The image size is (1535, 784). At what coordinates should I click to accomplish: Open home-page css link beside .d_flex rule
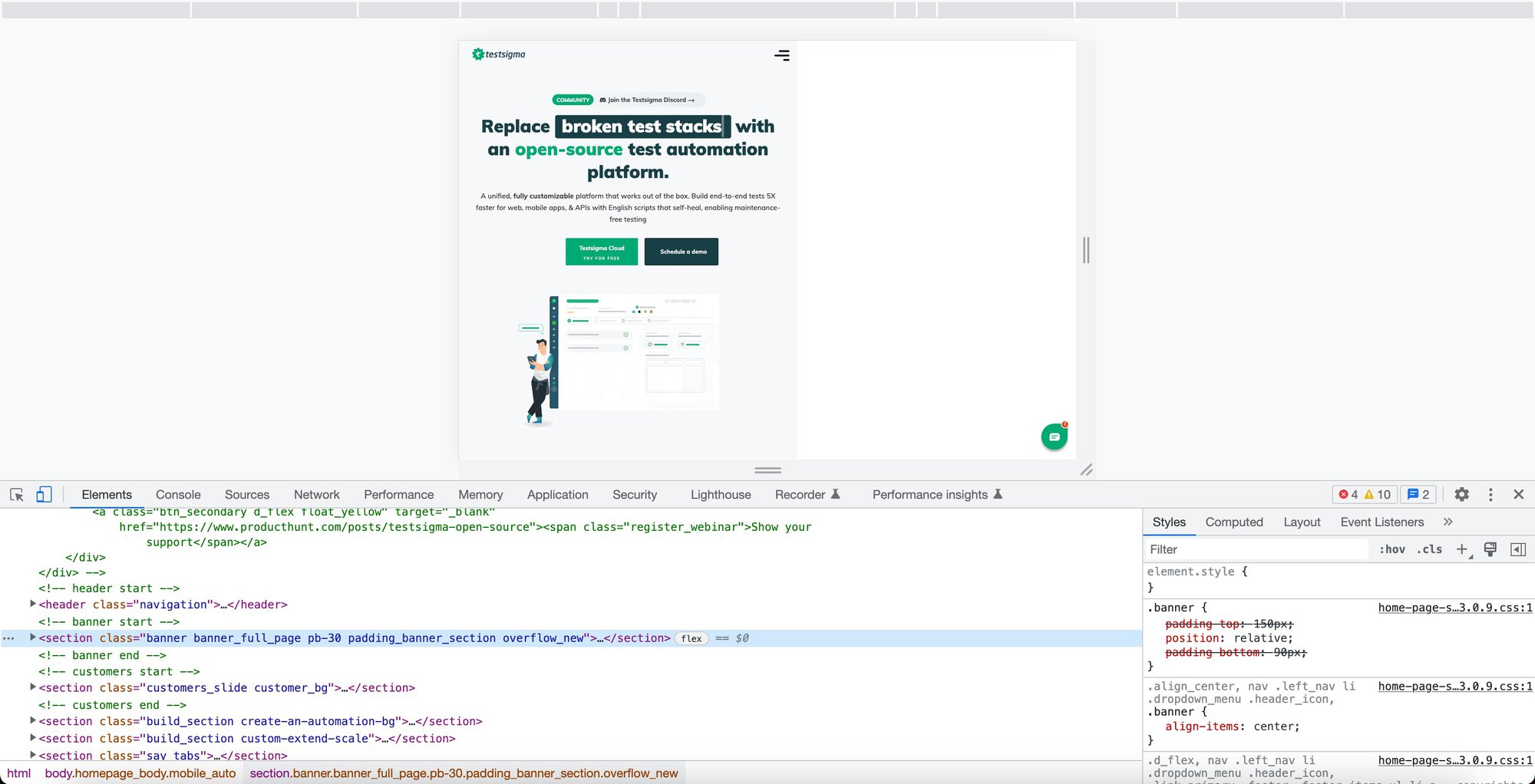[x=1455, y=760]
